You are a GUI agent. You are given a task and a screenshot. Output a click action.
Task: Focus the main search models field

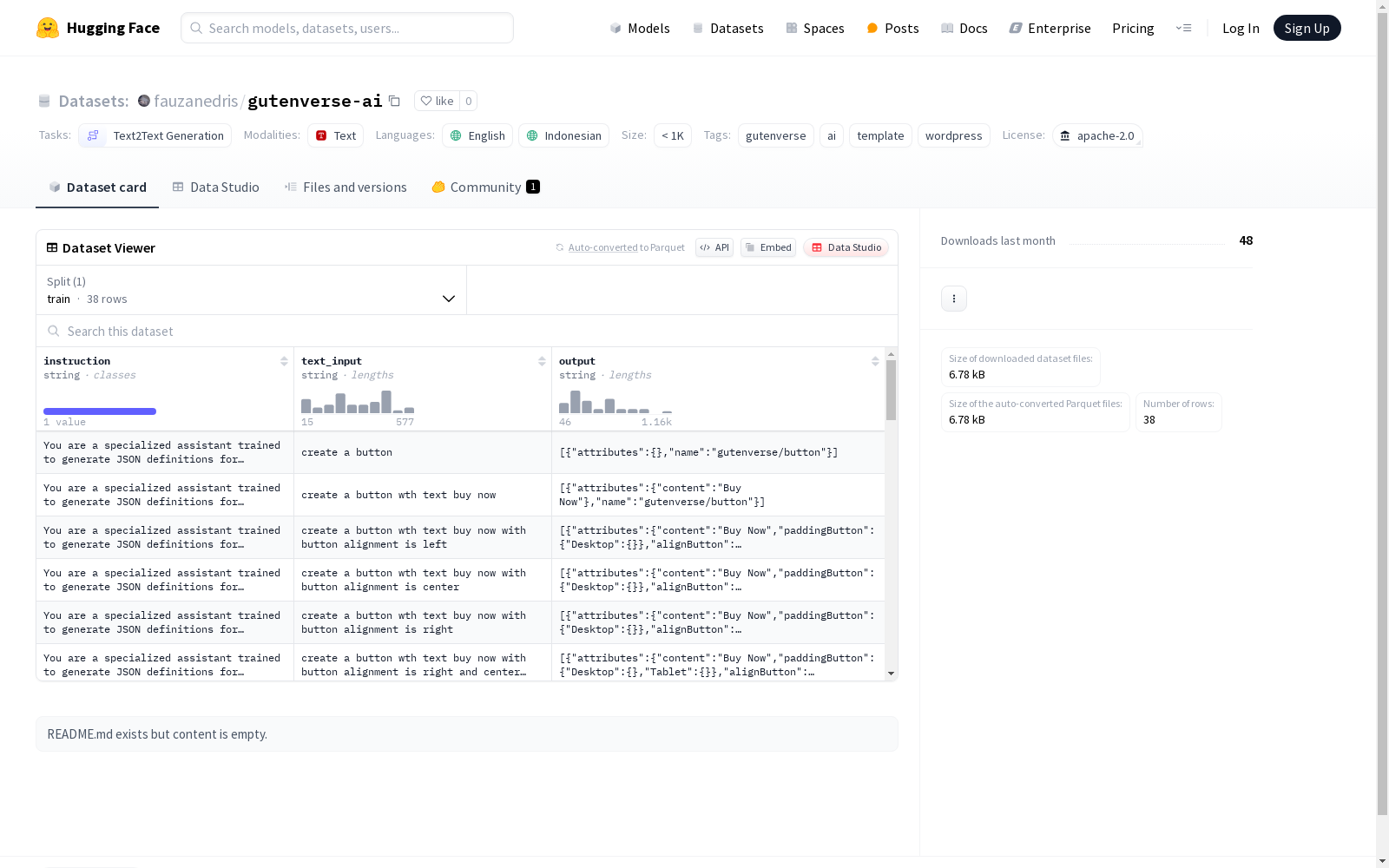pyautogui.click(x=347, y=28)
